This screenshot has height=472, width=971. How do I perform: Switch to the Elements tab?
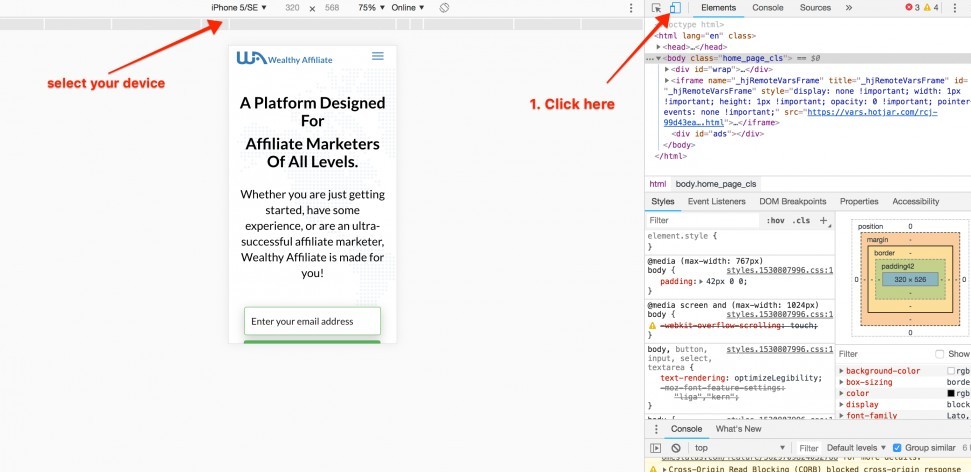pyautogui.click(x=718, y=8)
